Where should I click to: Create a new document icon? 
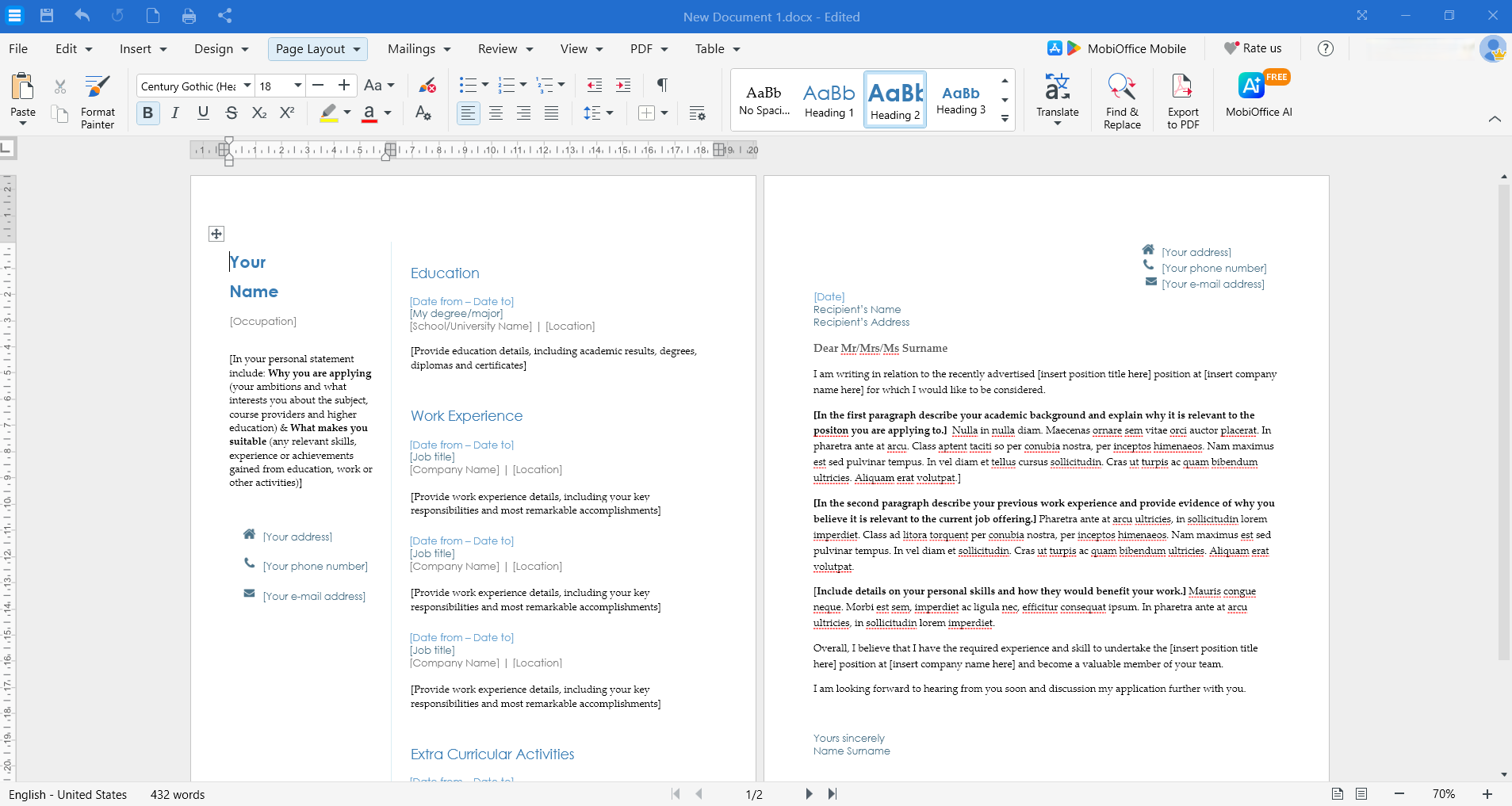[x=153, y=16]
